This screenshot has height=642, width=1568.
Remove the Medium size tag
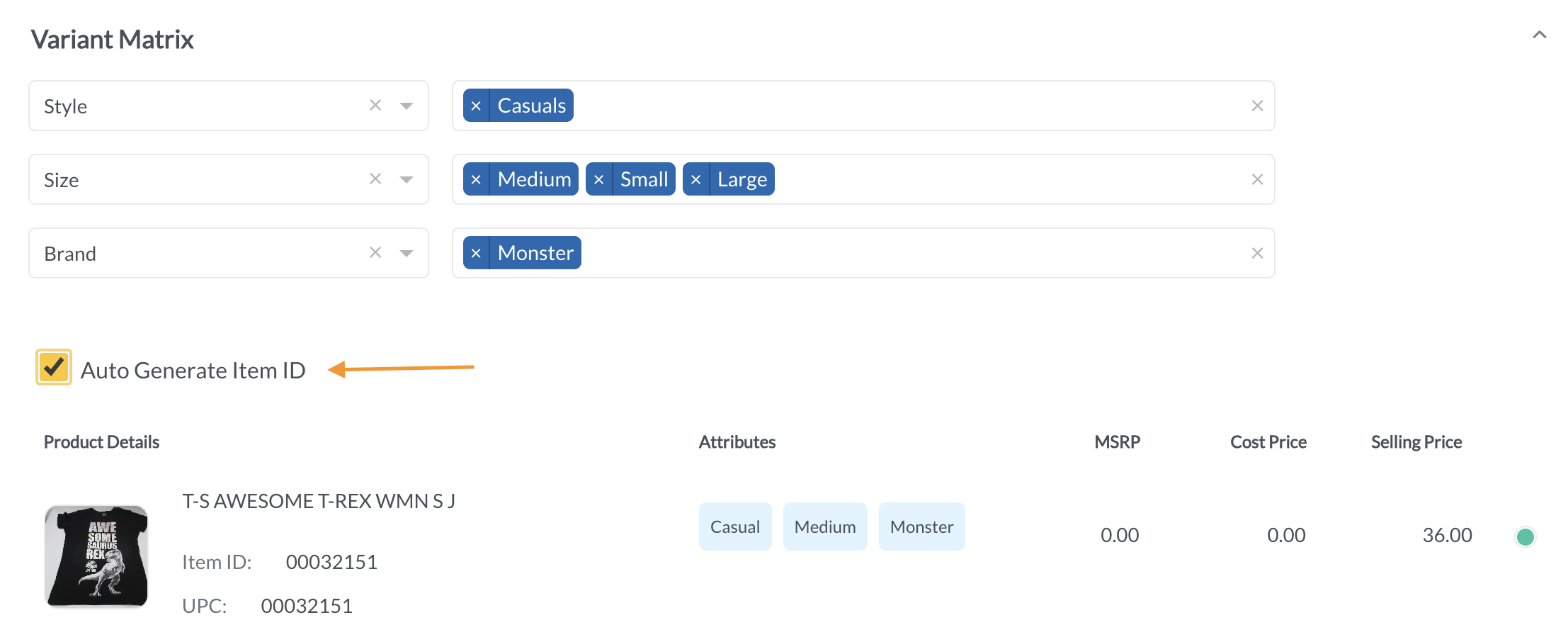coord(476,179)
